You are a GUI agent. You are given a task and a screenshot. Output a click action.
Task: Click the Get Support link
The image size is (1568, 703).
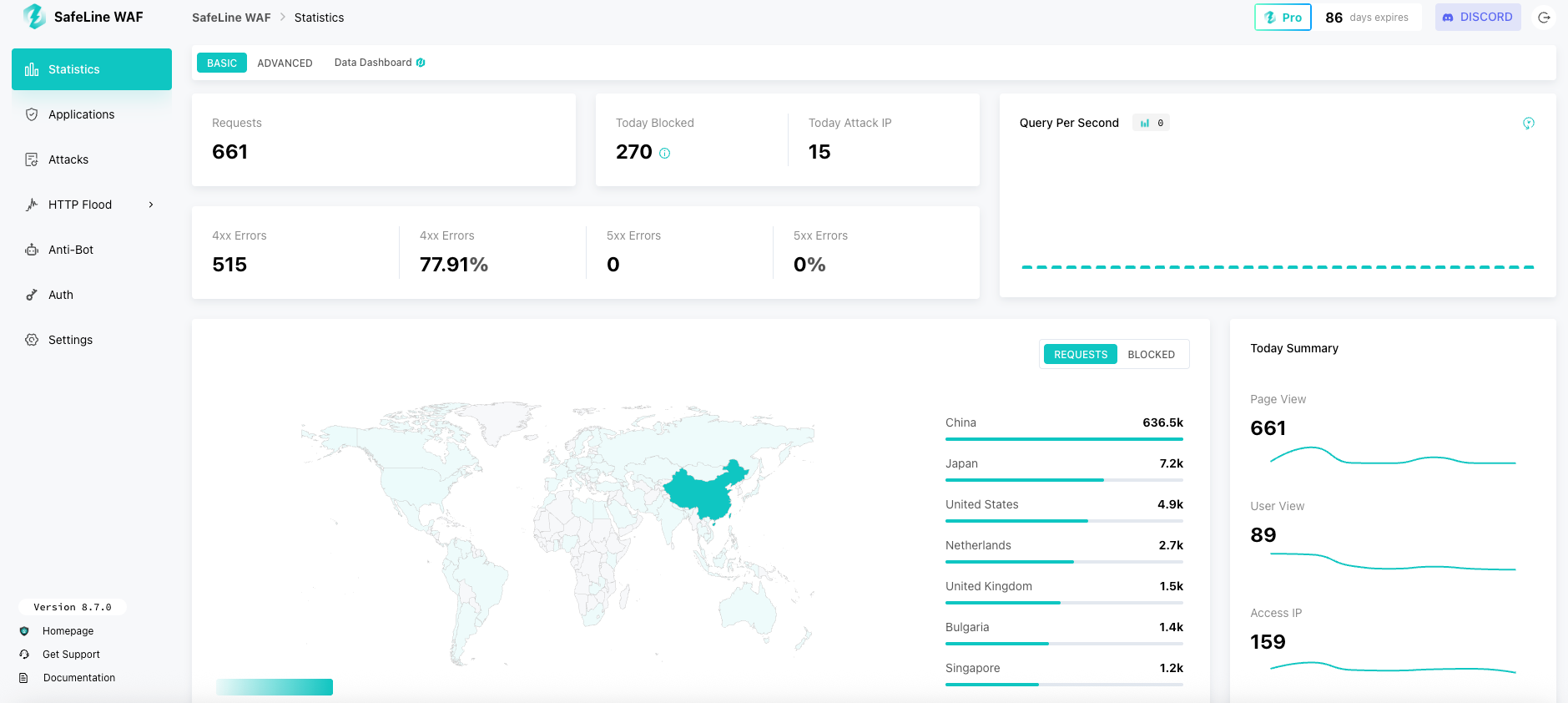click(x=71, y=655)
